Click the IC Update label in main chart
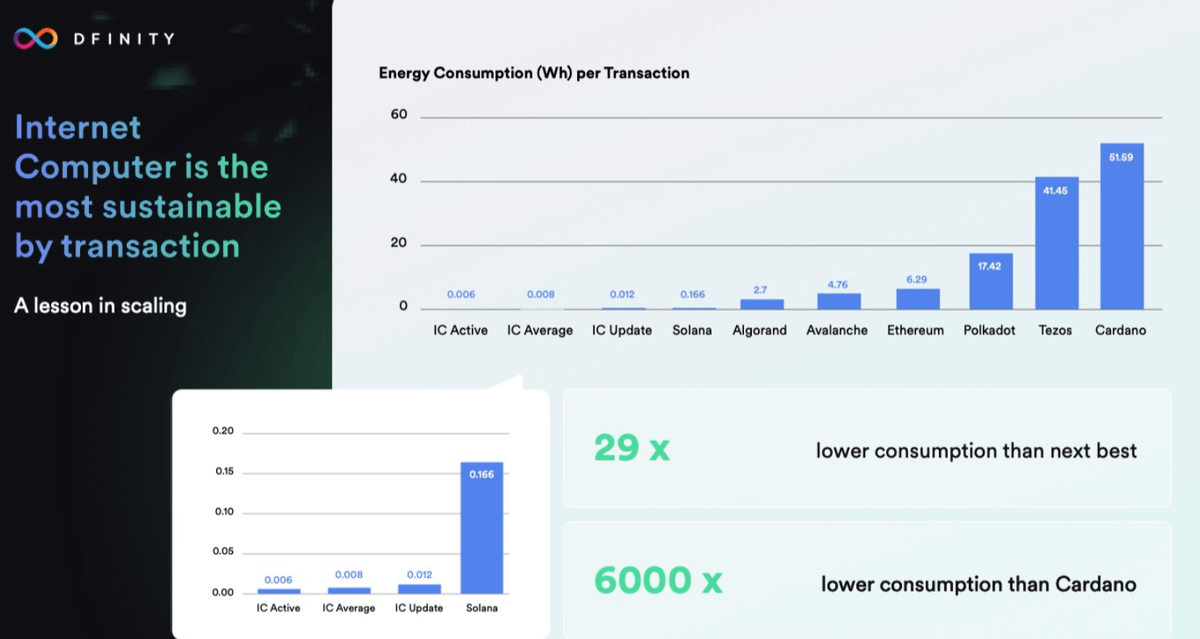The image size is (1200, 639). (622, 330)
